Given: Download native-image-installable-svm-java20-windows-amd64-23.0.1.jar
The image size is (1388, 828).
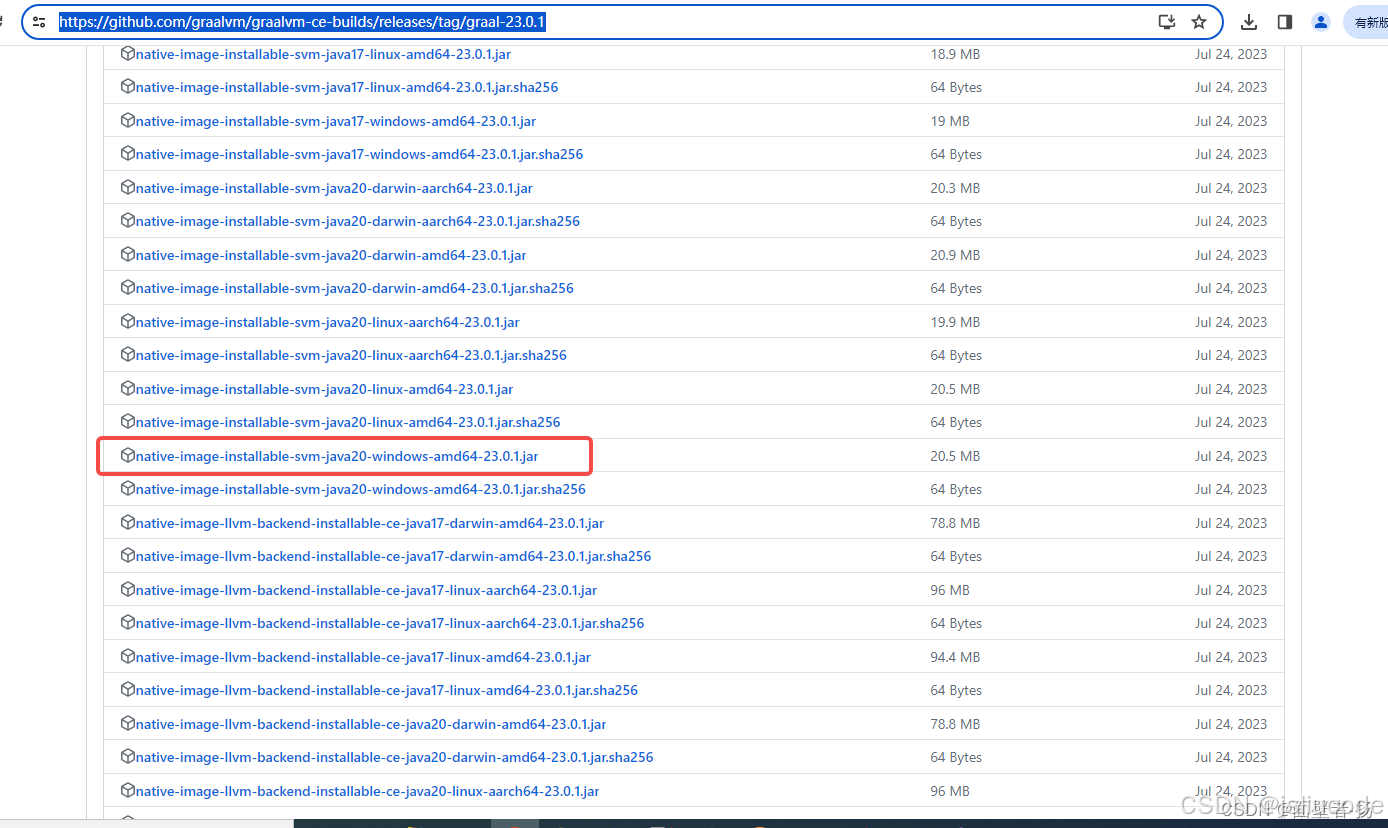Looking at the screenshot, I should point(337,456).
